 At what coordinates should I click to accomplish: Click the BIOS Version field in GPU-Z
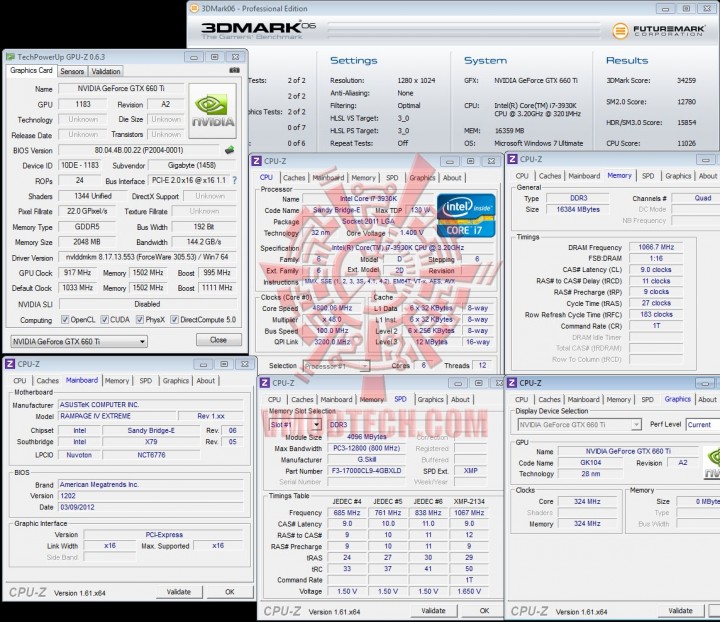[139, 150]
